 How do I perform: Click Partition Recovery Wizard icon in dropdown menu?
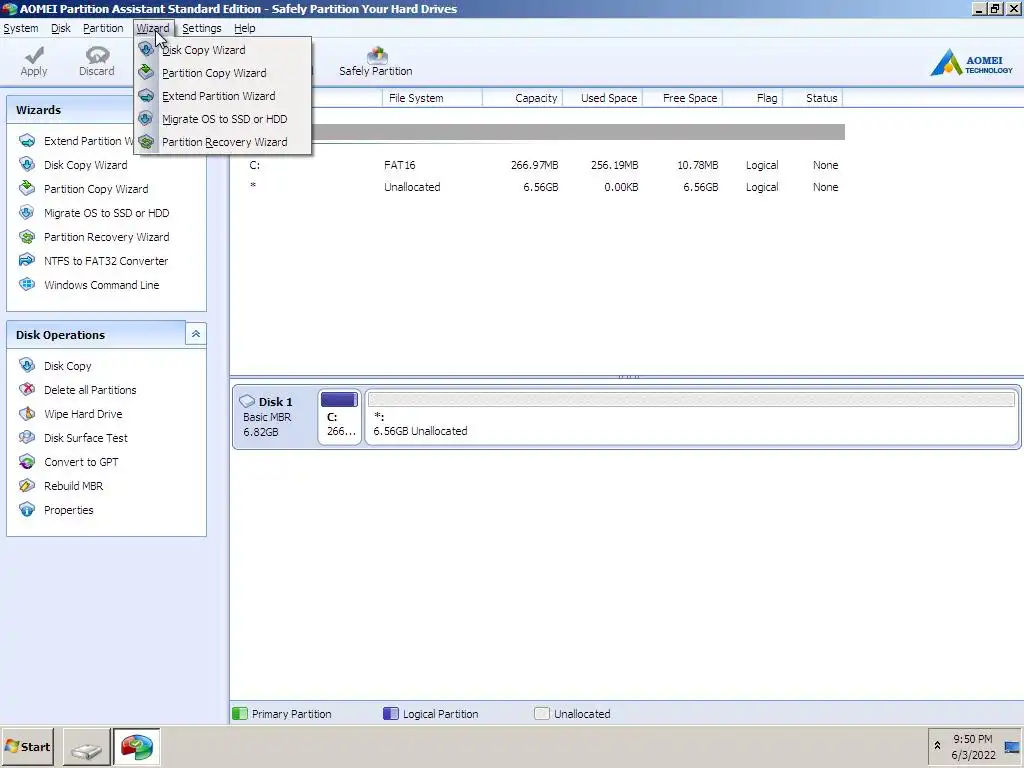146,142
